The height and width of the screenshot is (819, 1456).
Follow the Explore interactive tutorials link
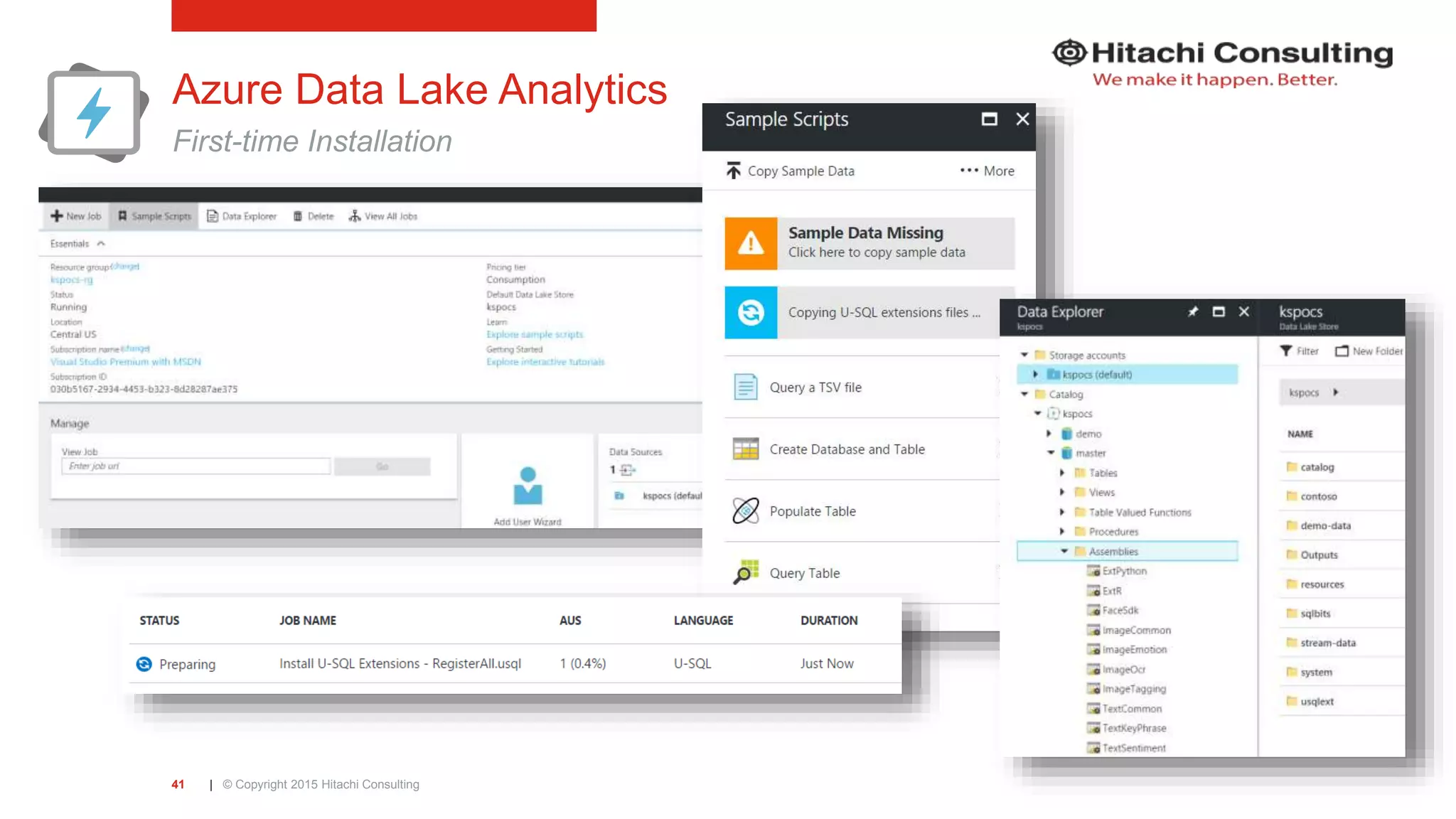(545, 362)
